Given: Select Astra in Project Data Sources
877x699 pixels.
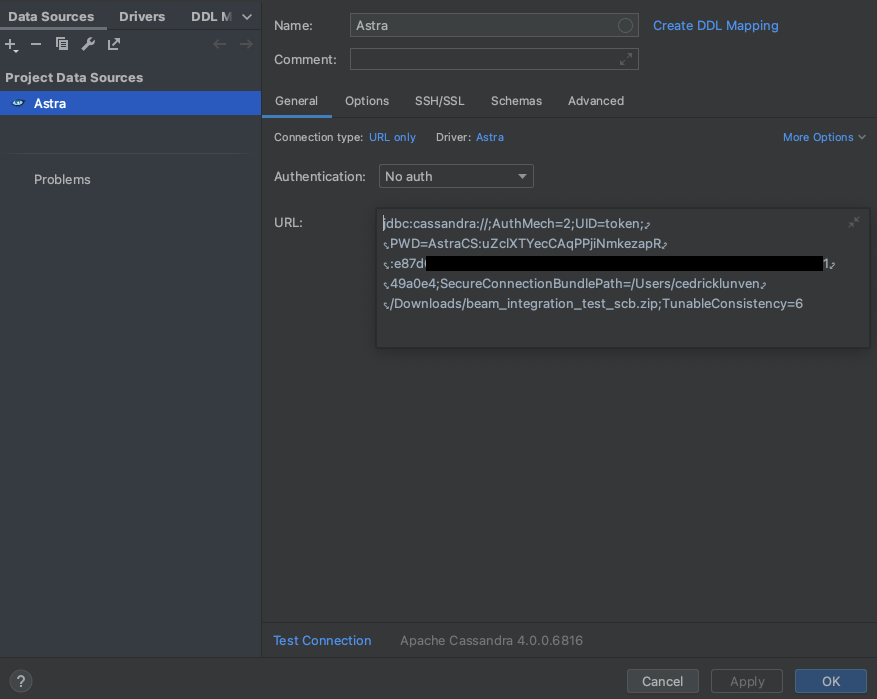Looking at the screenshot, I should coord(130,103).
